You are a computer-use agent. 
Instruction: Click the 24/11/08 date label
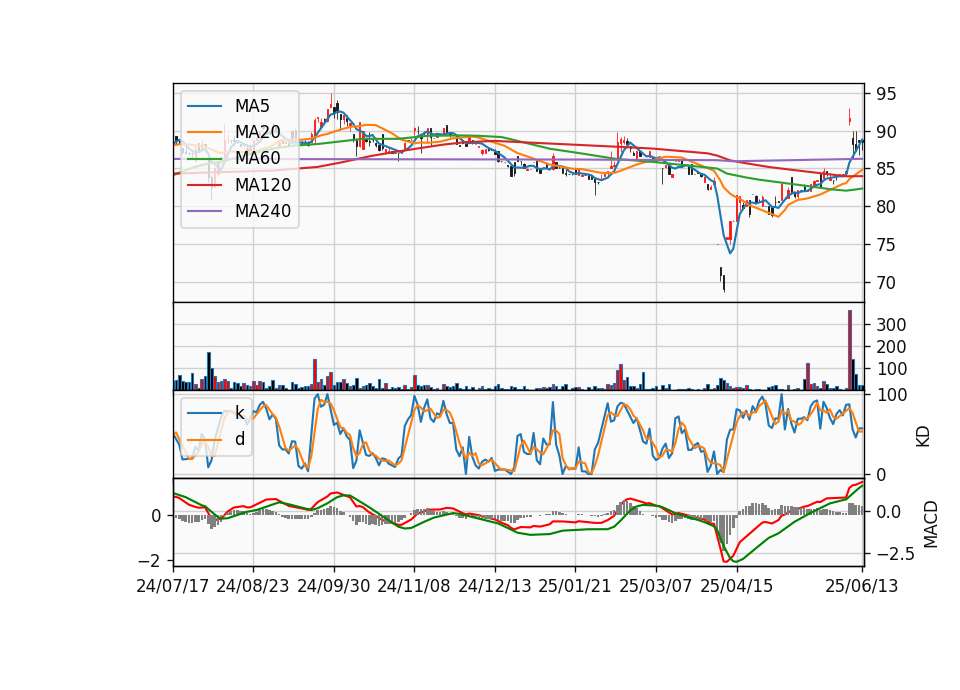(x=414, y=586)
